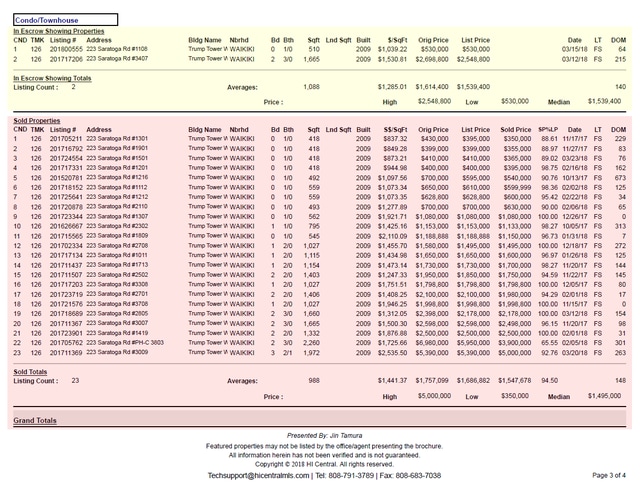This screenshot has height=494, width=640.
Task: Click the Sold Totals heading
Action: [29, 370]
